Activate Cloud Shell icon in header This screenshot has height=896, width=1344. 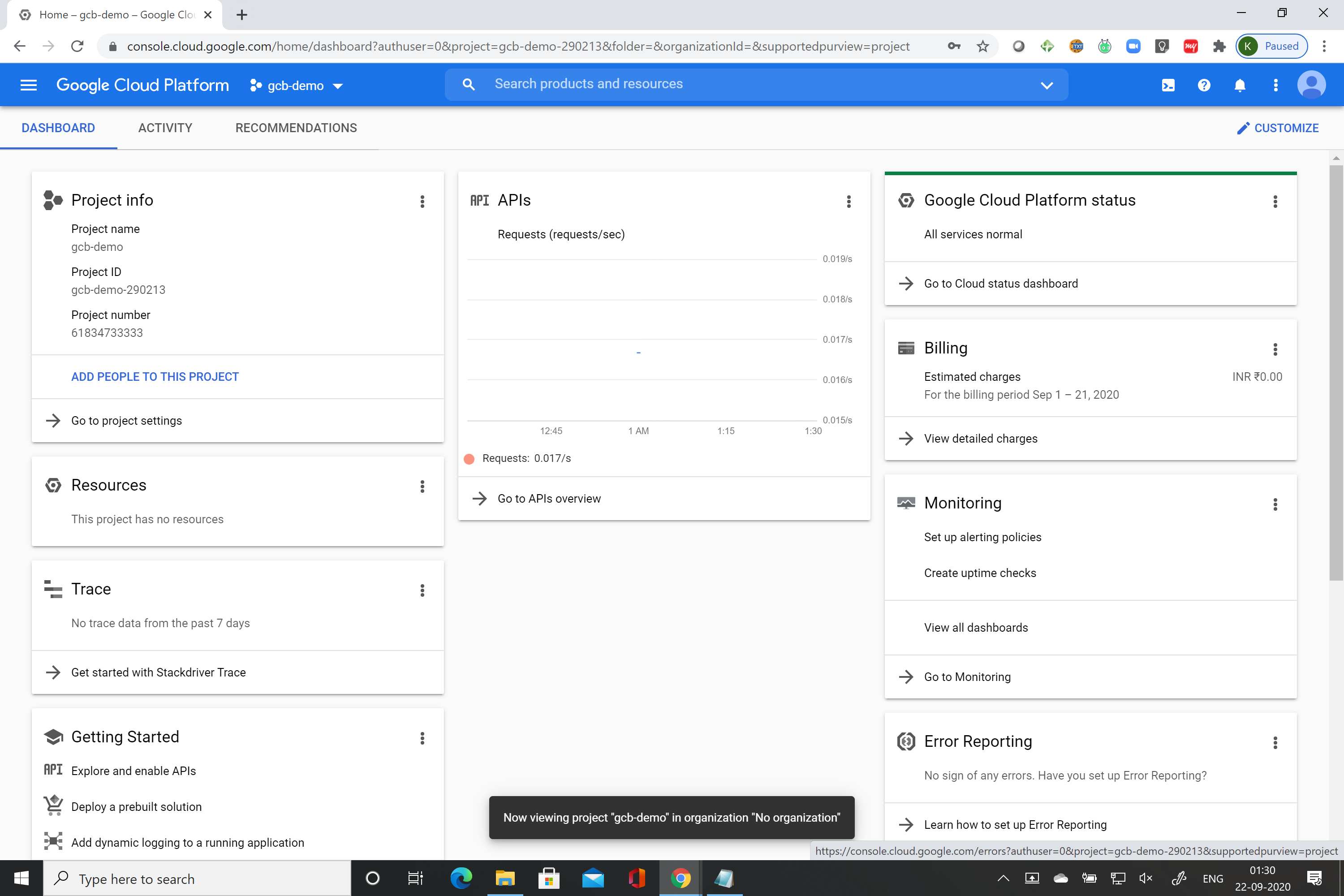tap(1168, 85)
